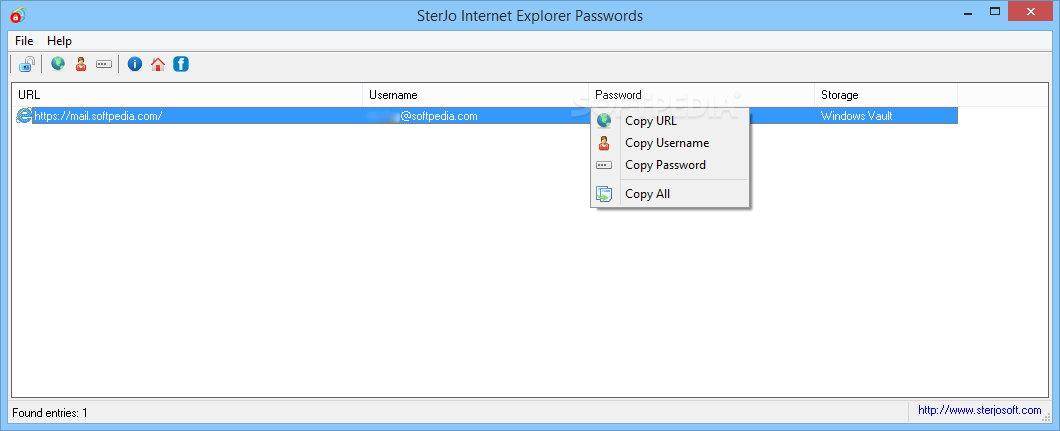Choose Copy Username from context menu

pyautogui.click(x=671, y=143)
